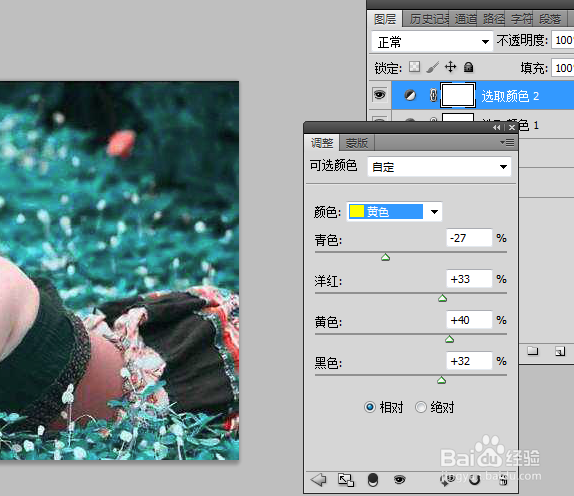Switch to the 调整 tab
The height and width of the screenshot is (496, 574).
[322, 143]
